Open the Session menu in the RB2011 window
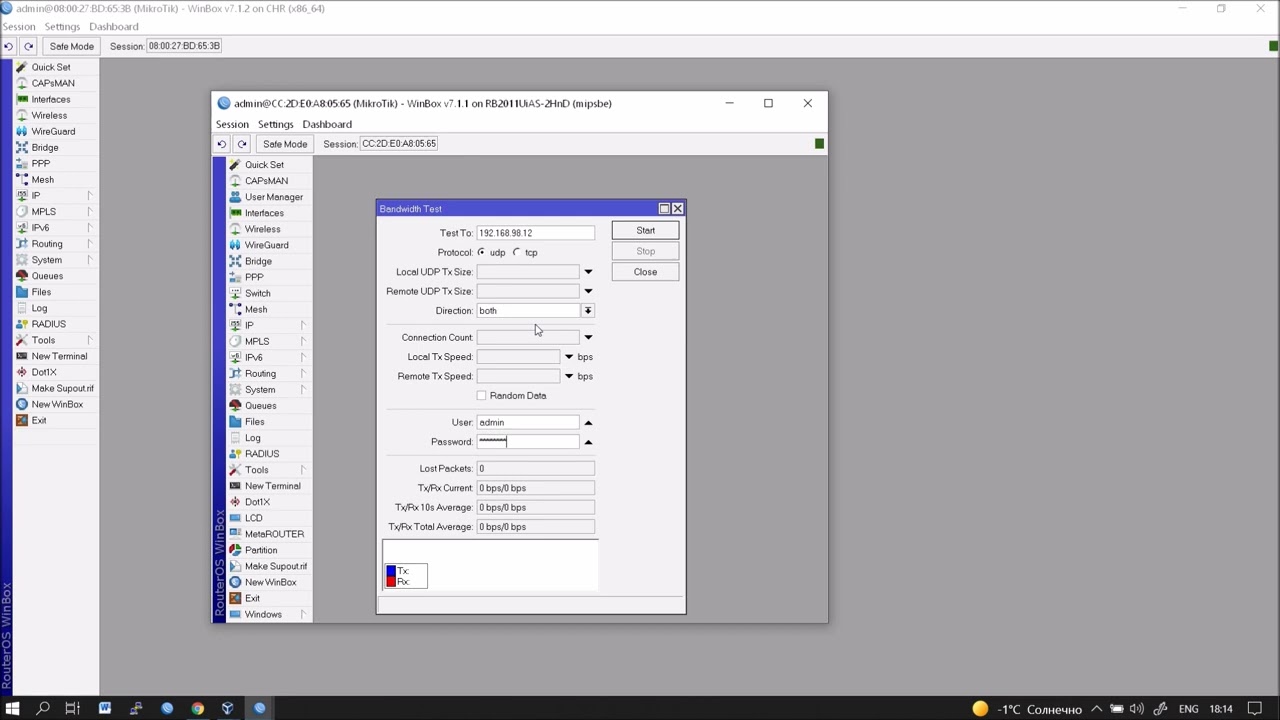The image size is (1280, 720). point(232,124)
